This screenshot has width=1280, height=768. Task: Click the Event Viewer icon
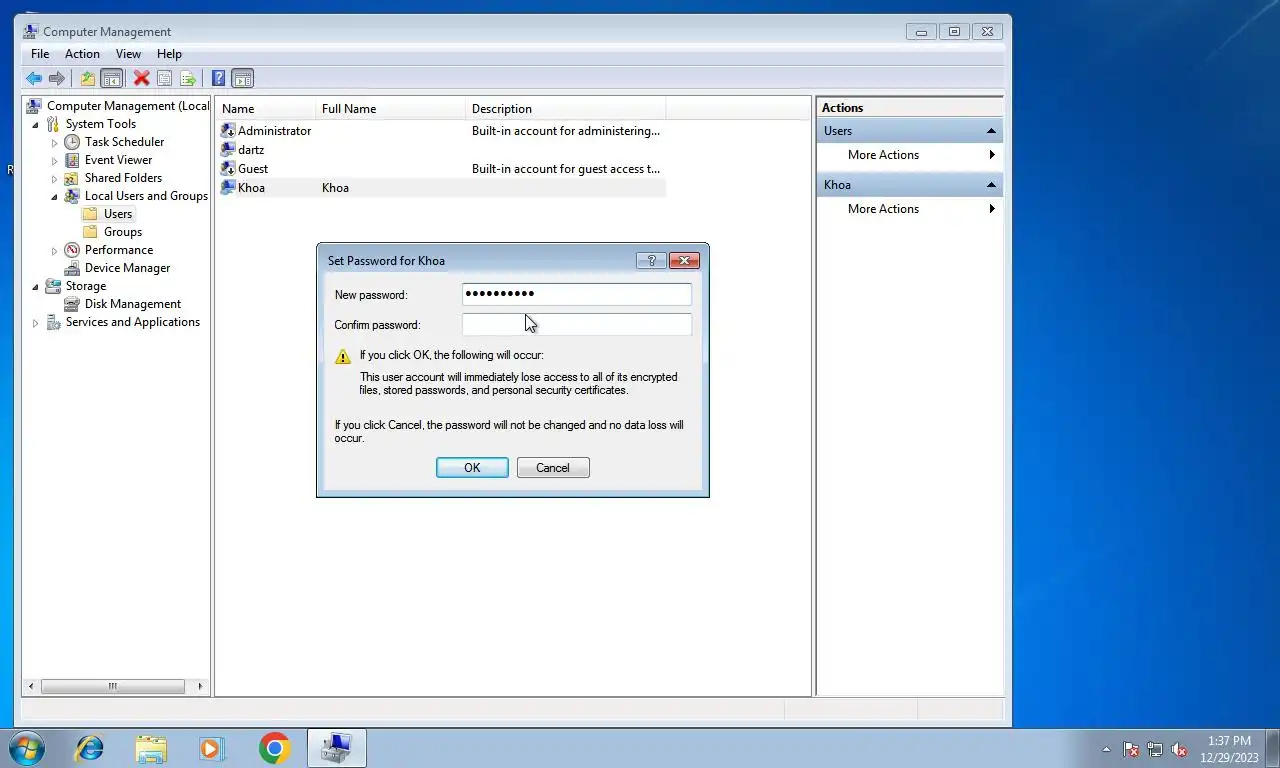tap(72, 160)
